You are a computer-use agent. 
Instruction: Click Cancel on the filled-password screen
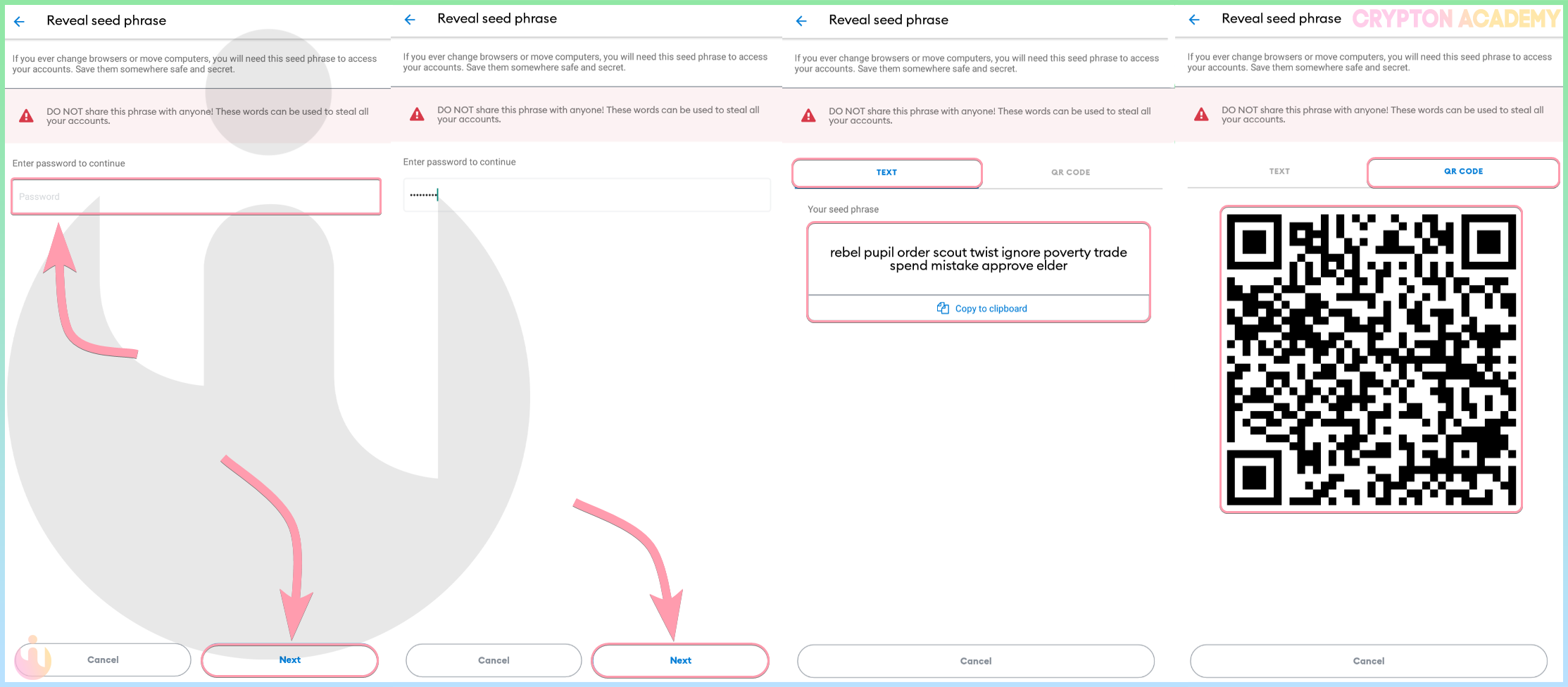494,661
